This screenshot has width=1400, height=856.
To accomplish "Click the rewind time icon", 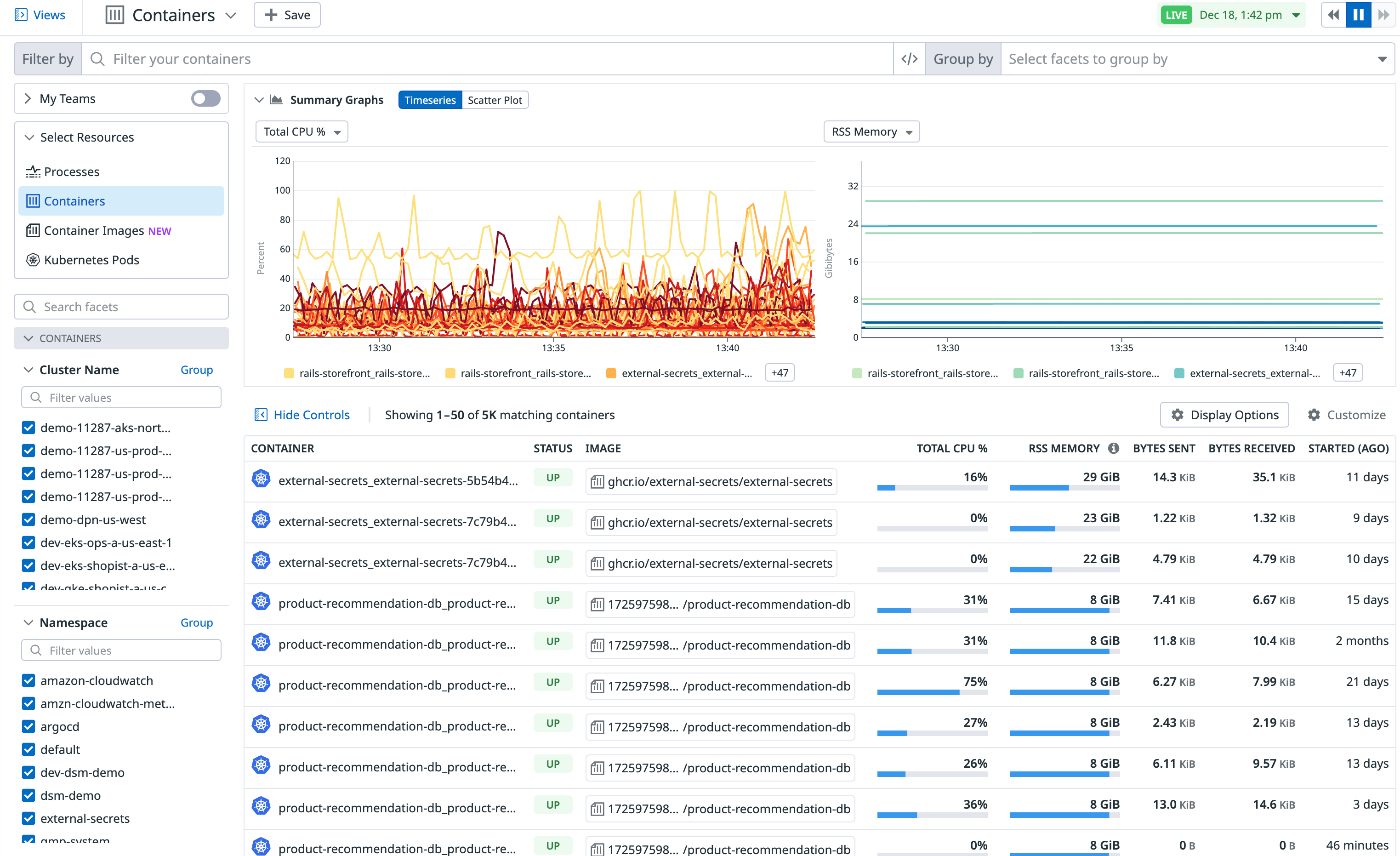I will coord(1333,15).
